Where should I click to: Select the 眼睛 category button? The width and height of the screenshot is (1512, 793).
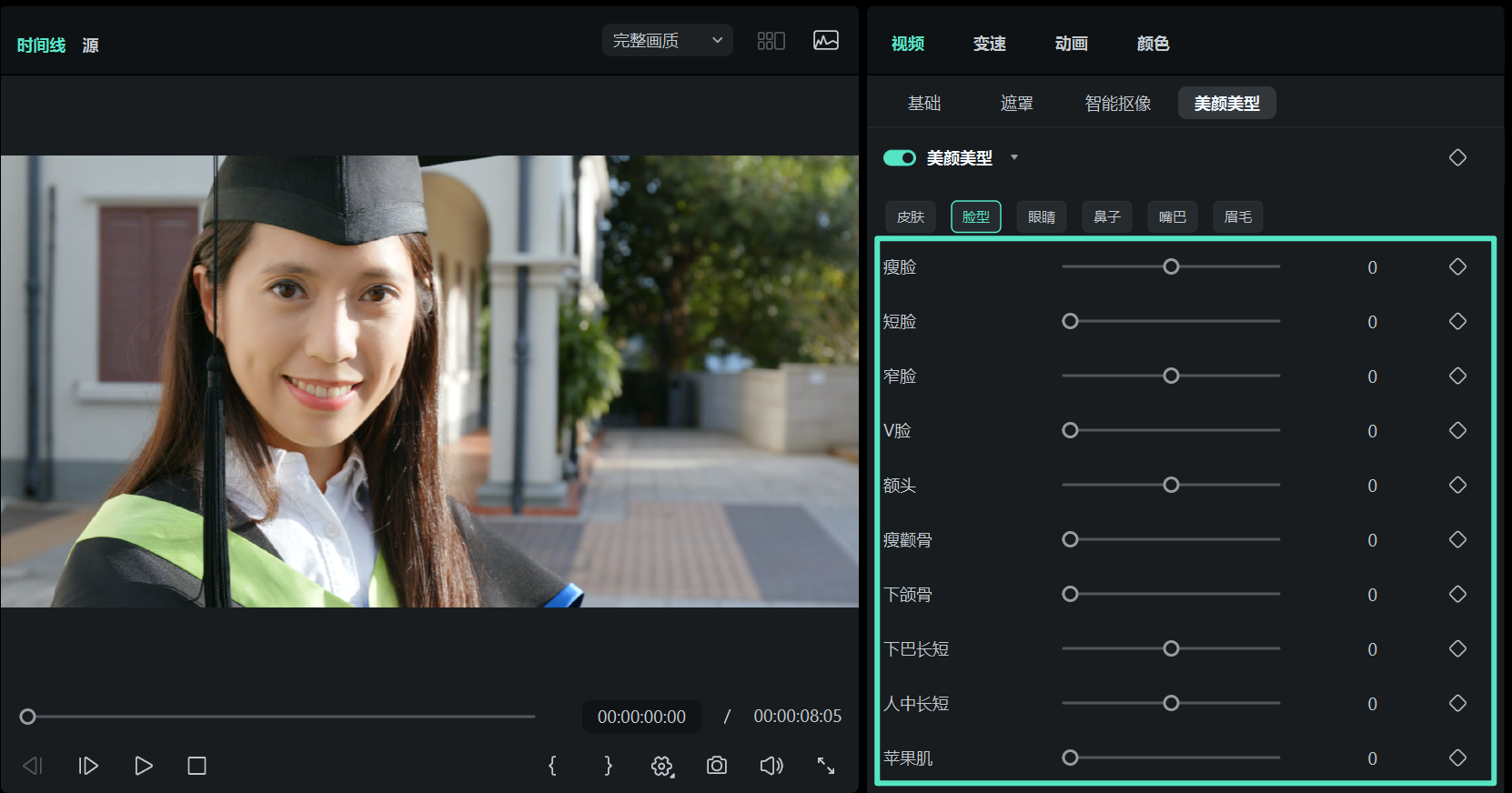point(1041,217)
